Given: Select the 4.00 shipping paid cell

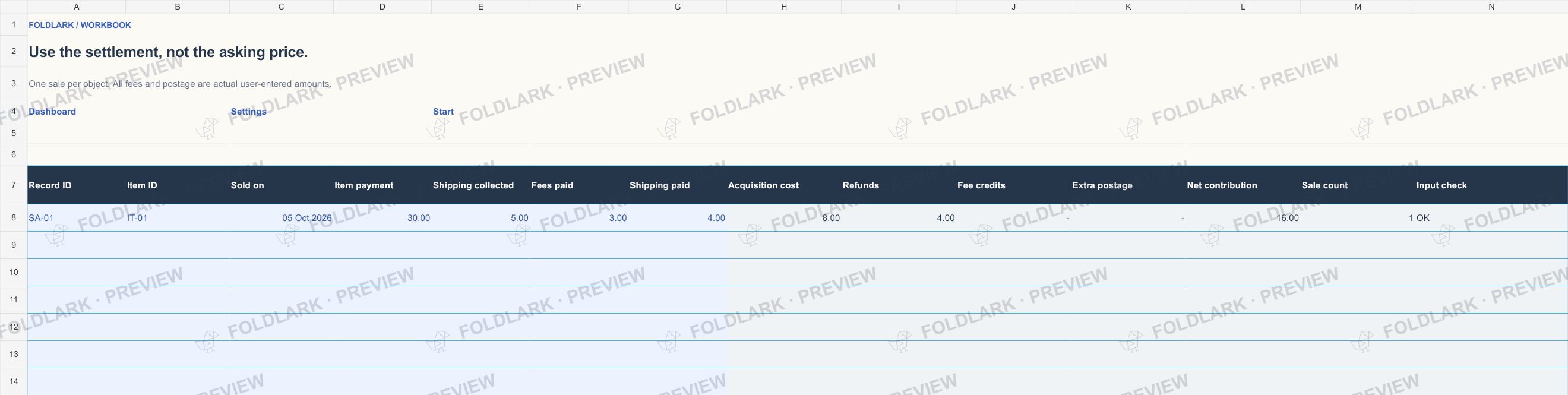Looking at the screenshot, I should click(x=678, y=218).
